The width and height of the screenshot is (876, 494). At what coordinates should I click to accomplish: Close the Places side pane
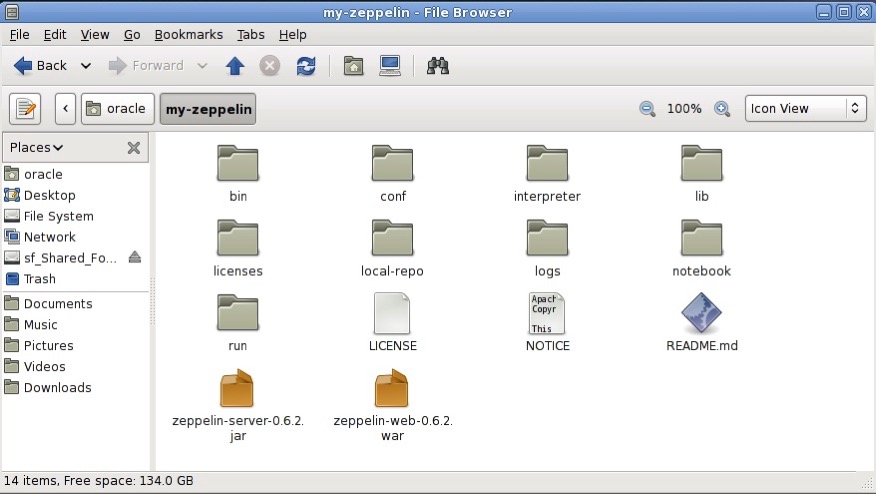[134, 148]
